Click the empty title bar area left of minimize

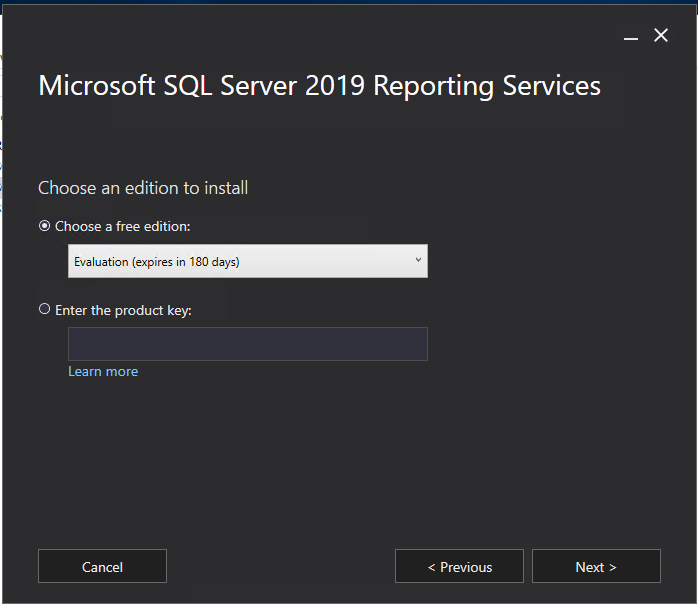[300, 34]
